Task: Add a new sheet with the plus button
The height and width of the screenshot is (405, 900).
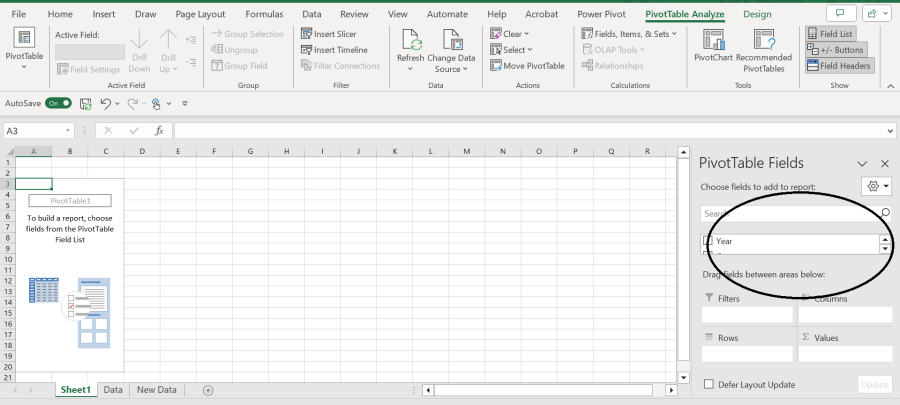Action: point(208,390)
